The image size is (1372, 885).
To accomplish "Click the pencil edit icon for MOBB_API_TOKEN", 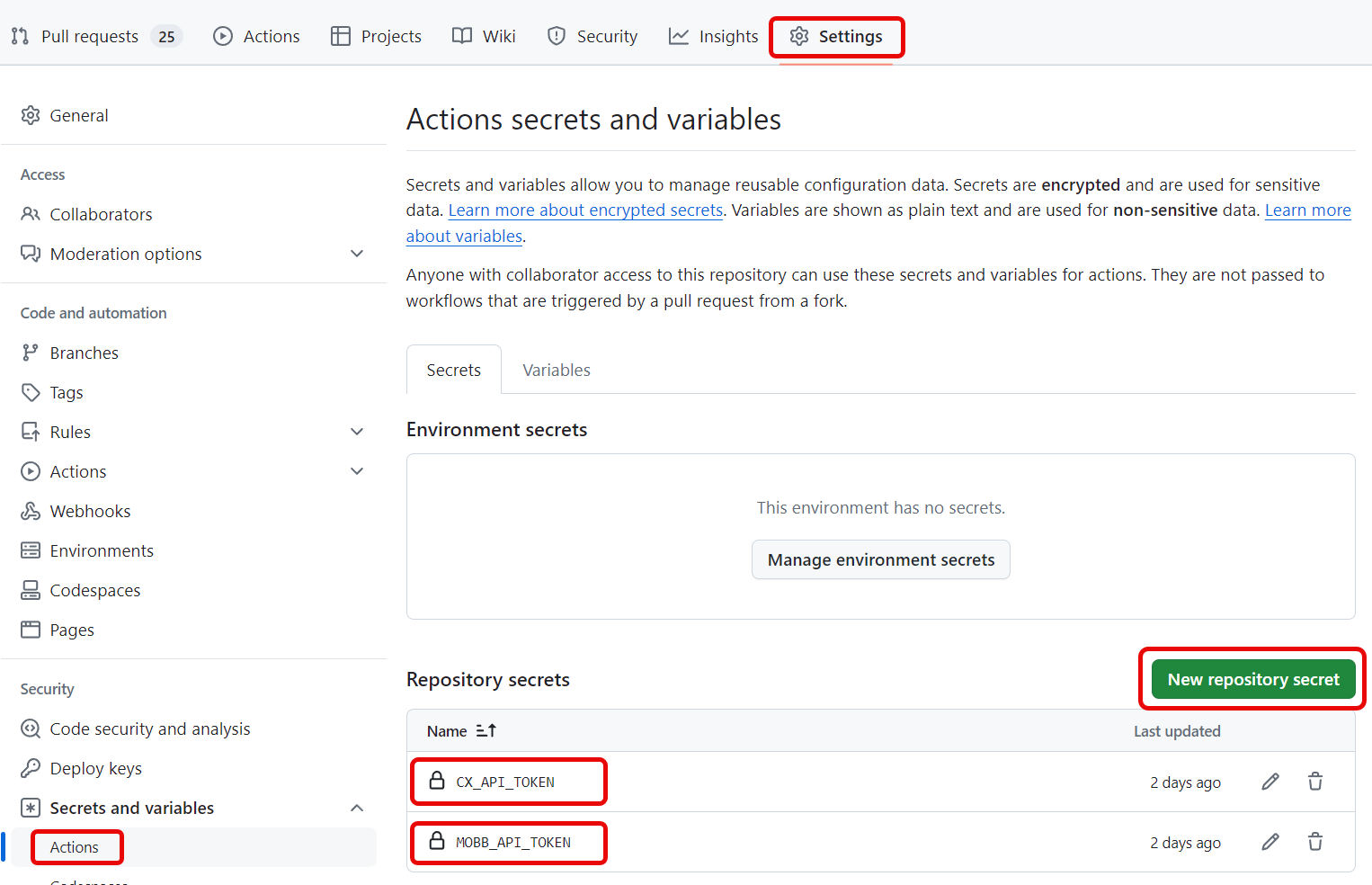I will (1270, 842).
